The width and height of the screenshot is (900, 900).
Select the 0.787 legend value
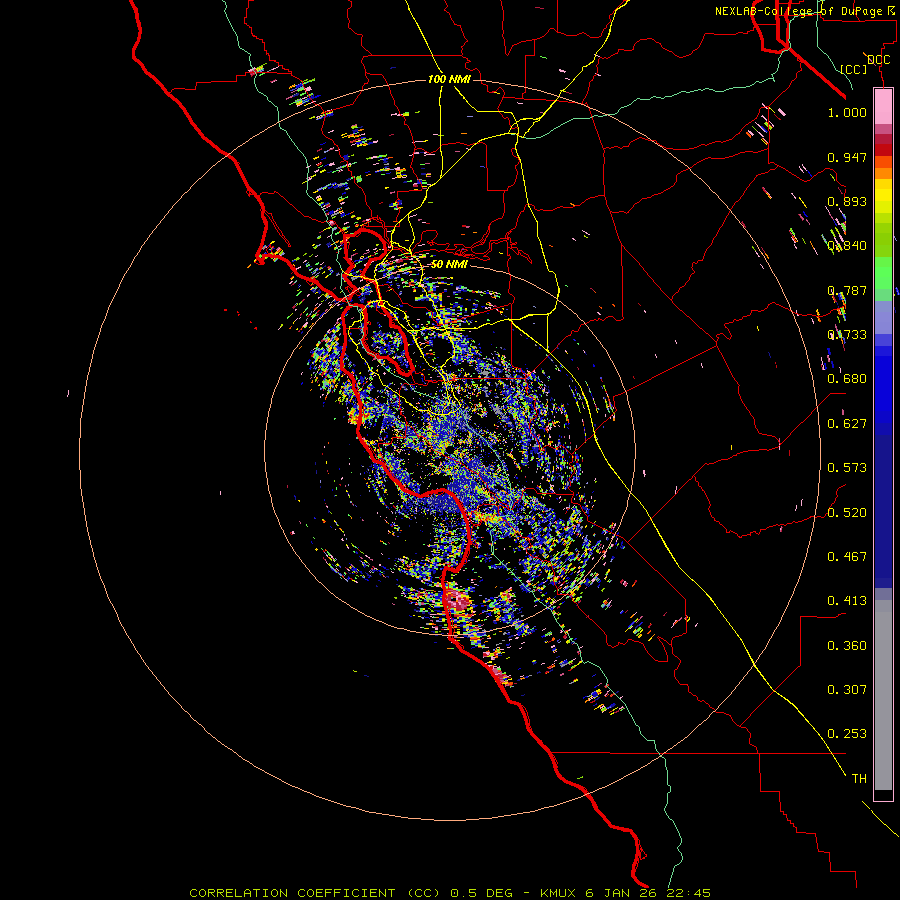tap(847, 290)
